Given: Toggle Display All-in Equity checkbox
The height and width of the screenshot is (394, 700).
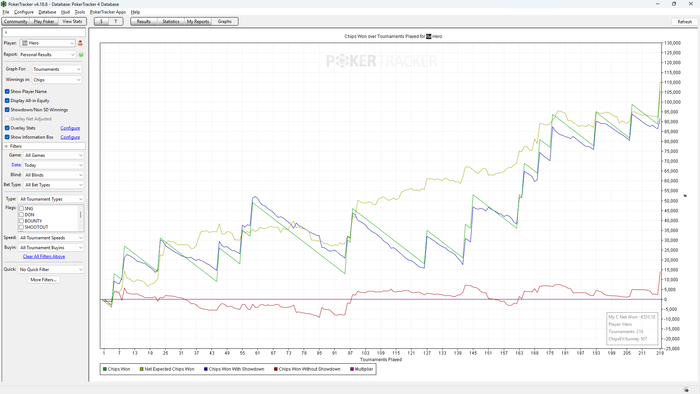Looking at the screenshot, I should click(7, 101).
